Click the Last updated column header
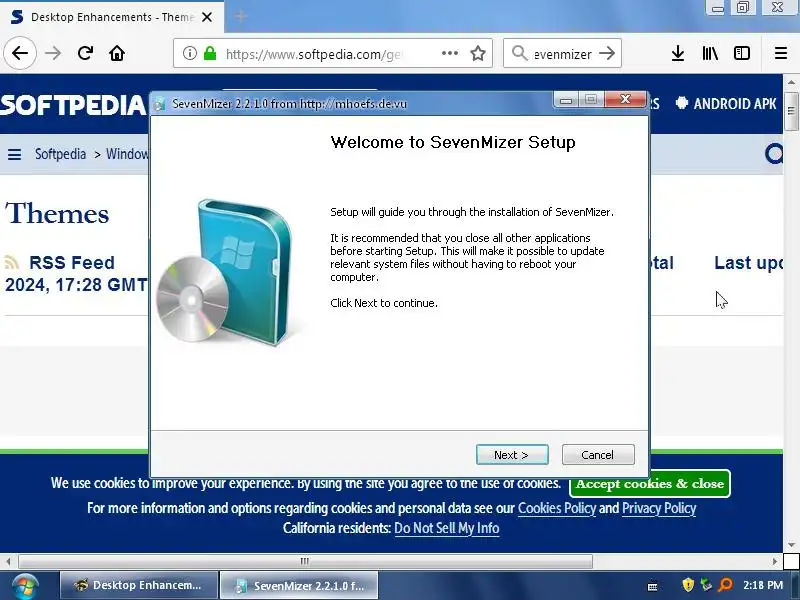This screenshot has height=600, width=800. click(x=748, y=263)
